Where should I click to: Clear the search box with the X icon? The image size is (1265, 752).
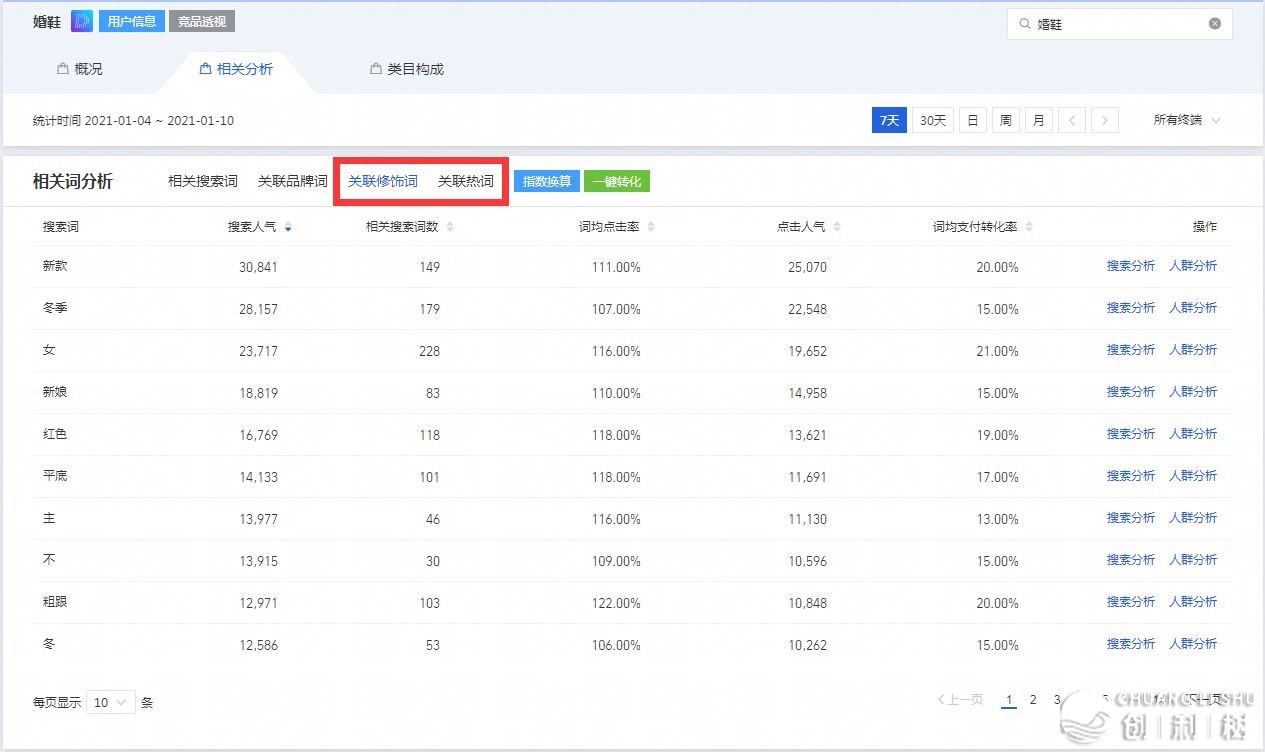[x=1215, y=24]
